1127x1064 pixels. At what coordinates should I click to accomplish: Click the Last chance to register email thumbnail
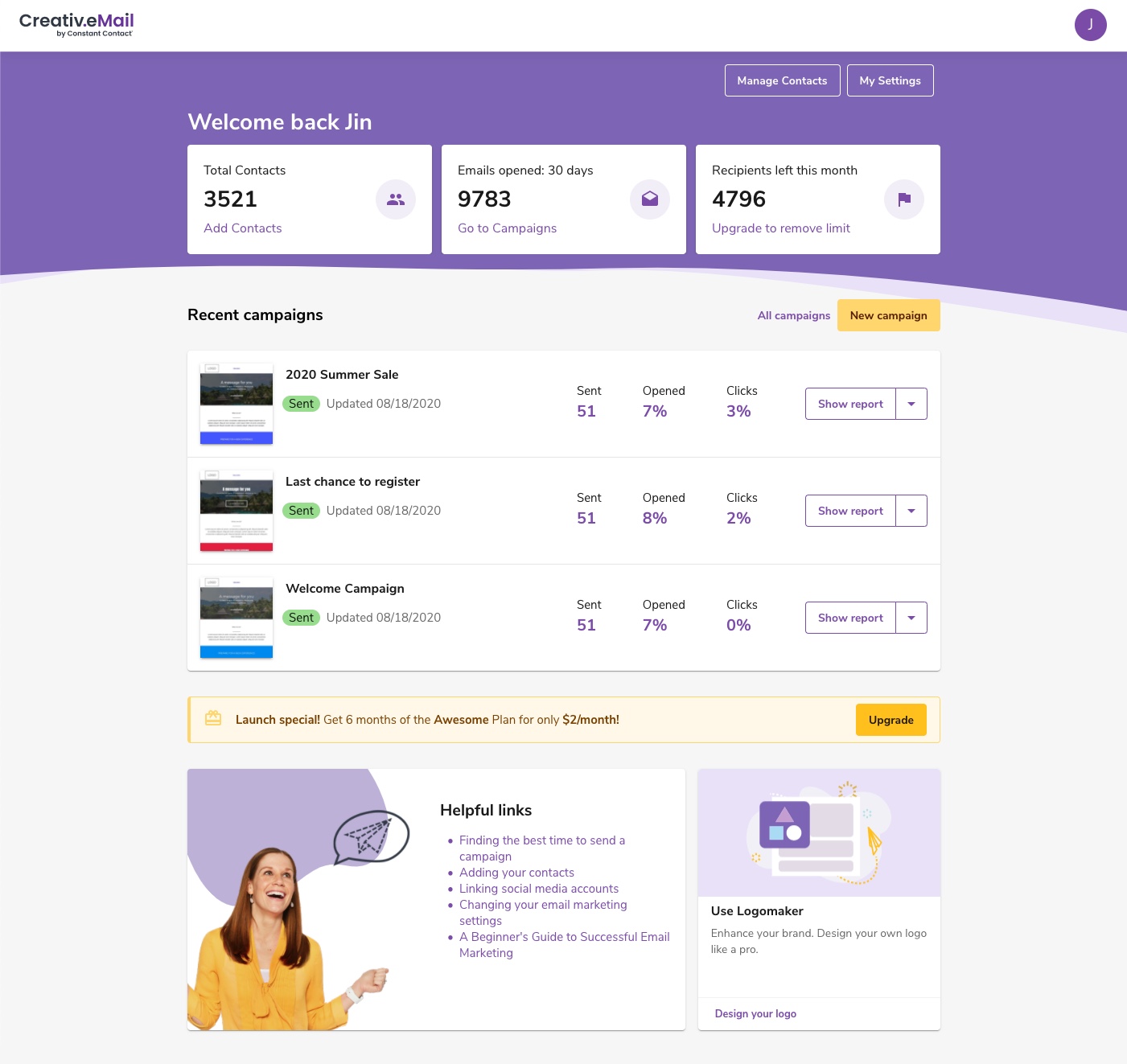(x=236, y=510)
